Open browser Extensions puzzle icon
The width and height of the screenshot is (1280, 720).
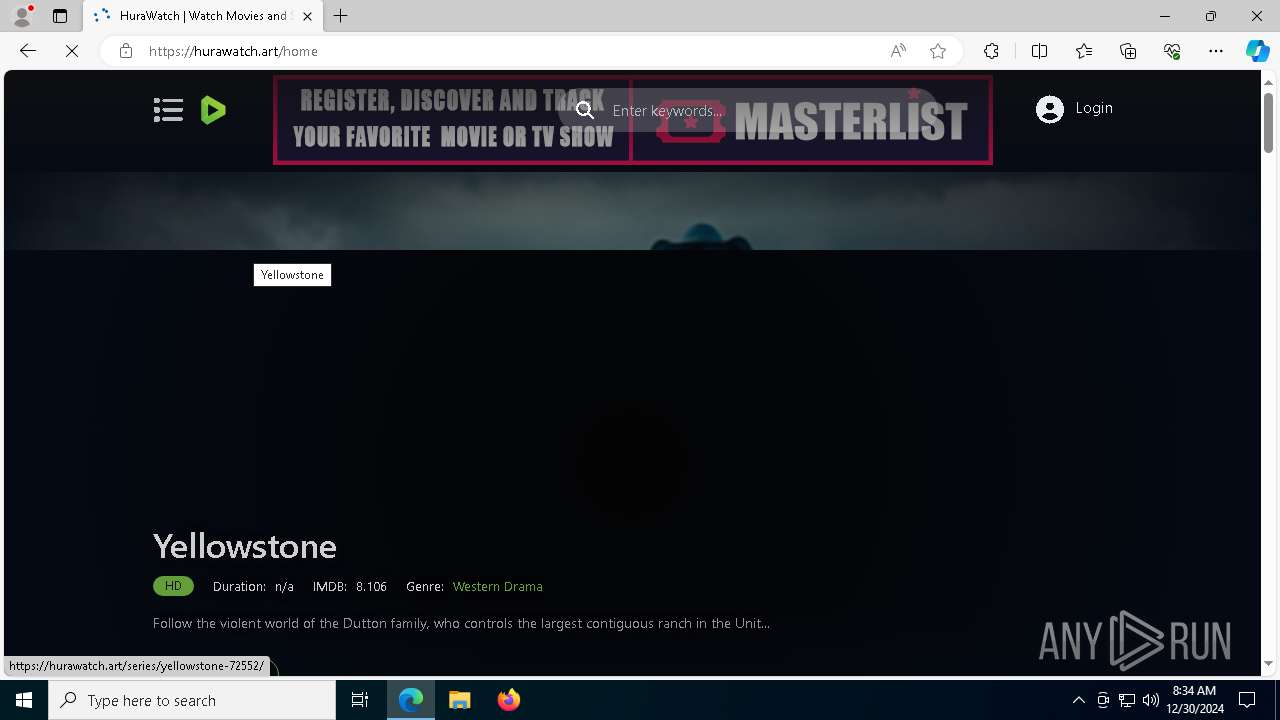tap(991, 51)
